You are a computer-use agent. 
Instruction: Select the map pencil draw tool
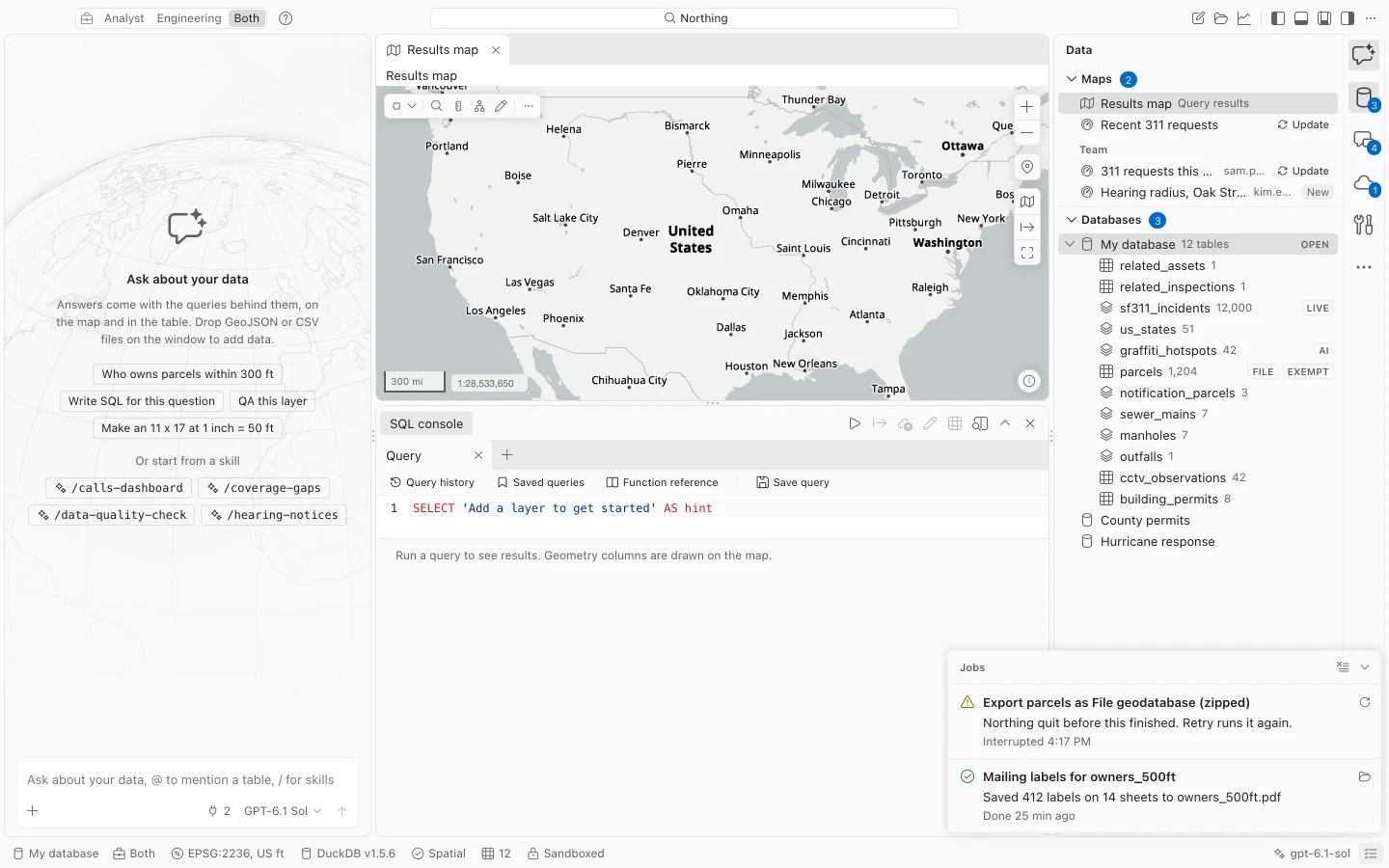501,106
